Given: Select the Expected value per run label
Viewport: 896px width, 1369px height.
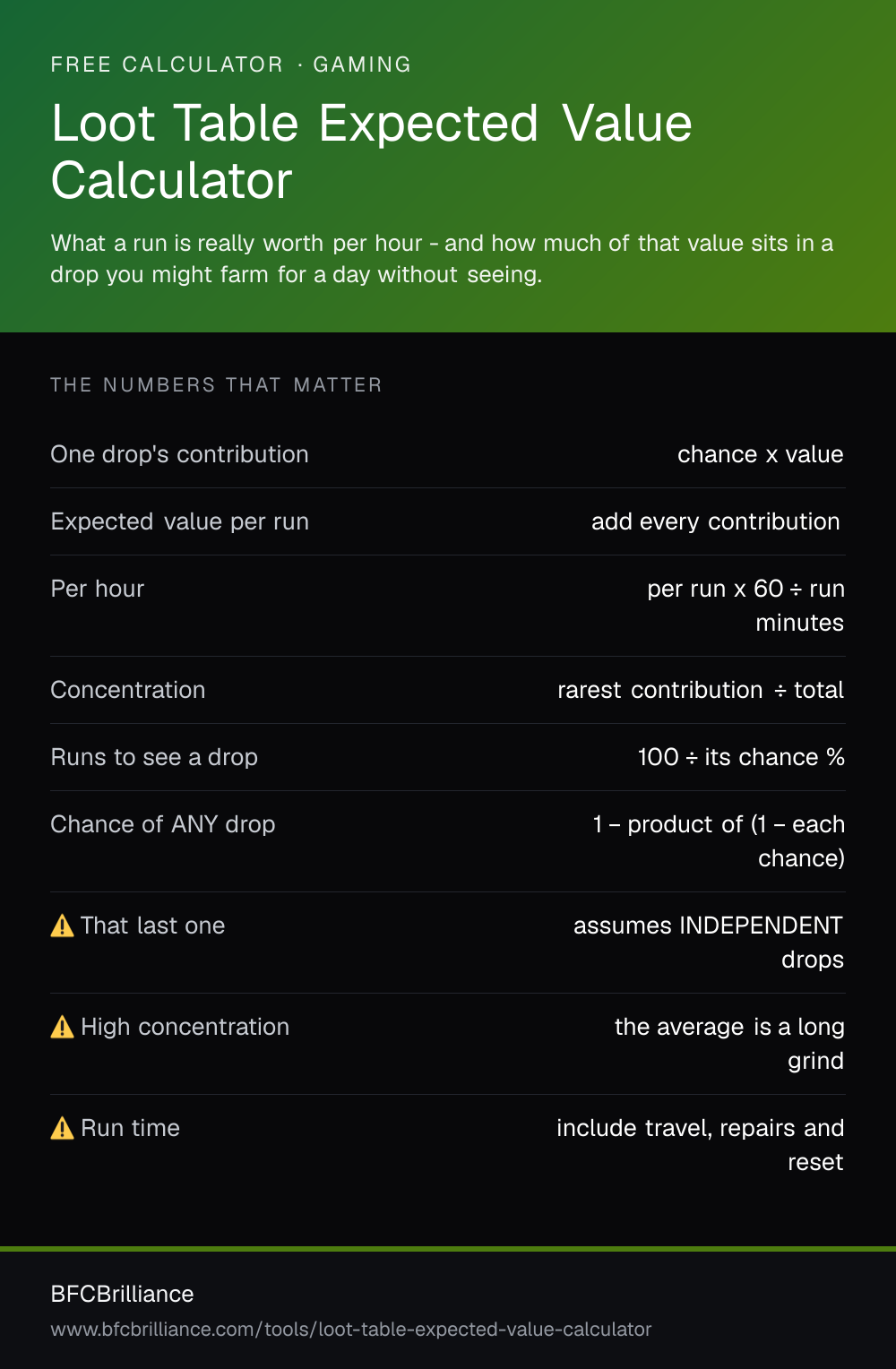Looking at the screenshot, I should point(180,521).
